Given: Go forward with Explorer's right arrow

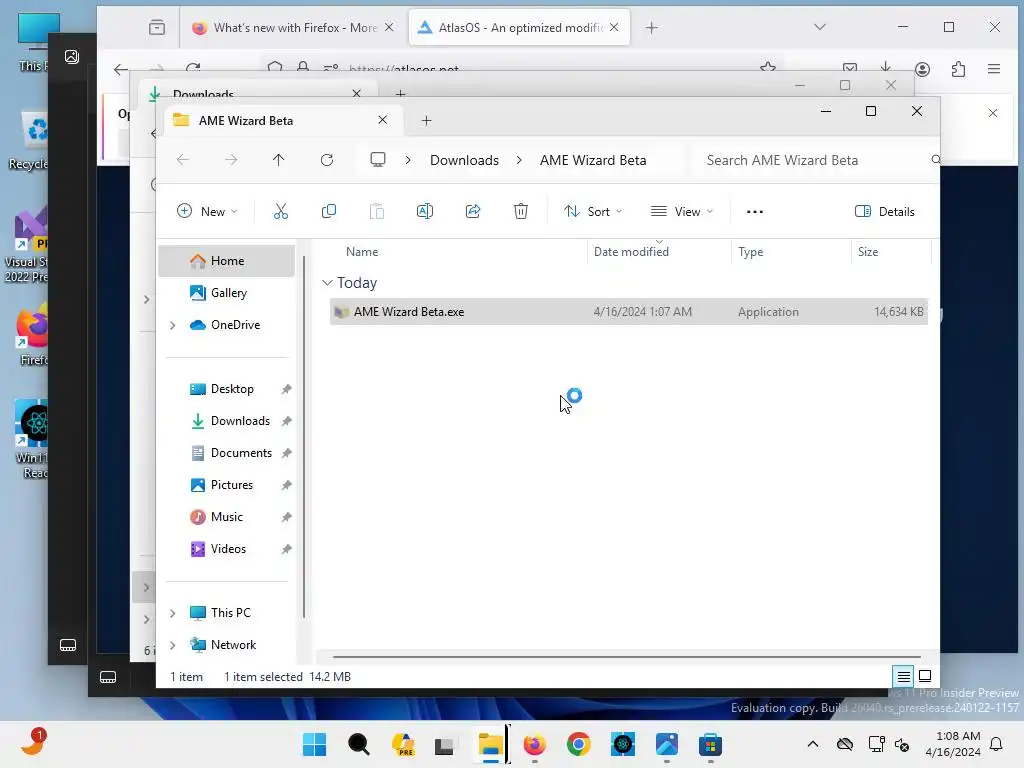Looking at the screenshot, I should click(x=231, y=160).
